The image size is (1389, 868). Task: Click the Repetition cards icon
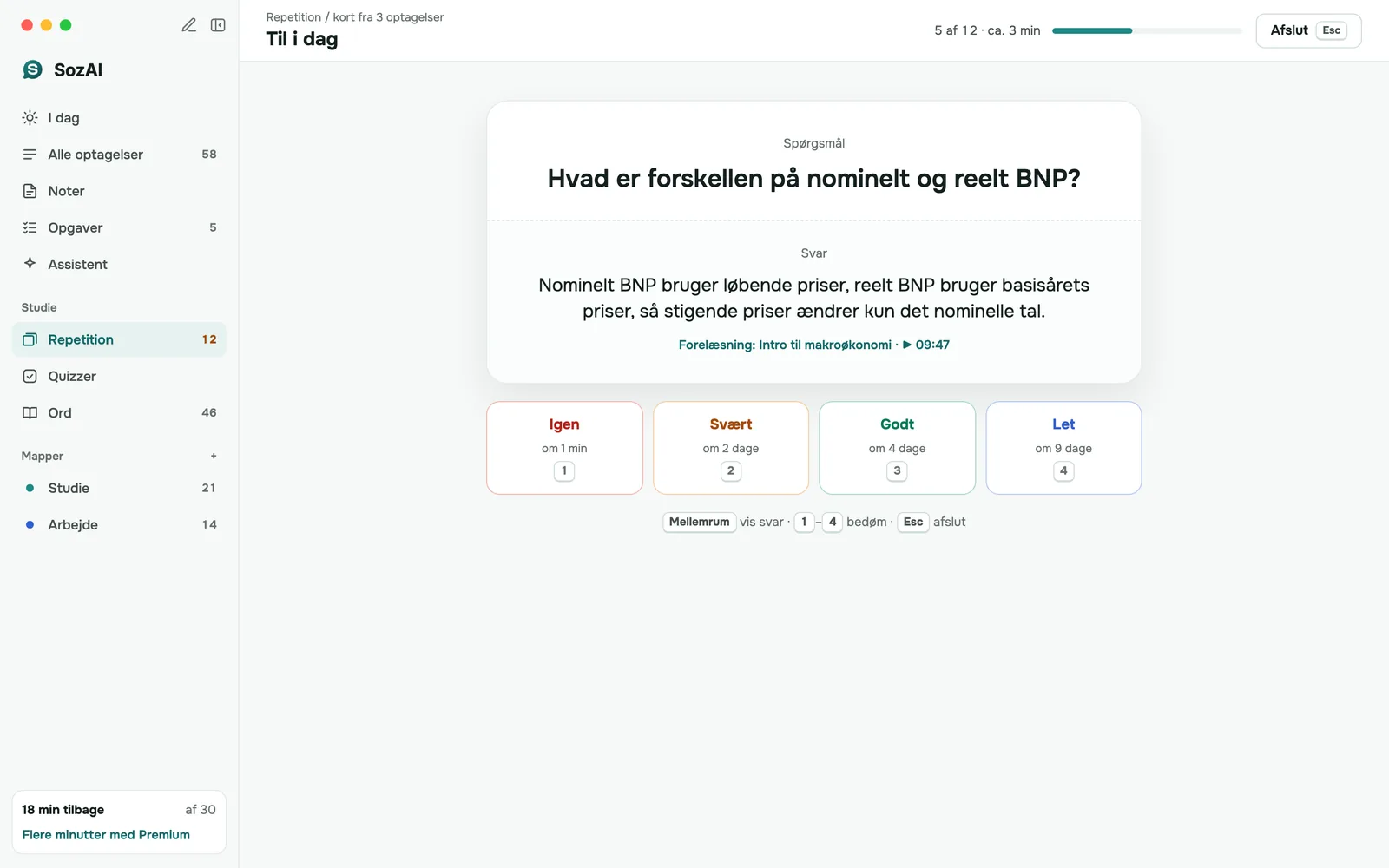point(30,339)
